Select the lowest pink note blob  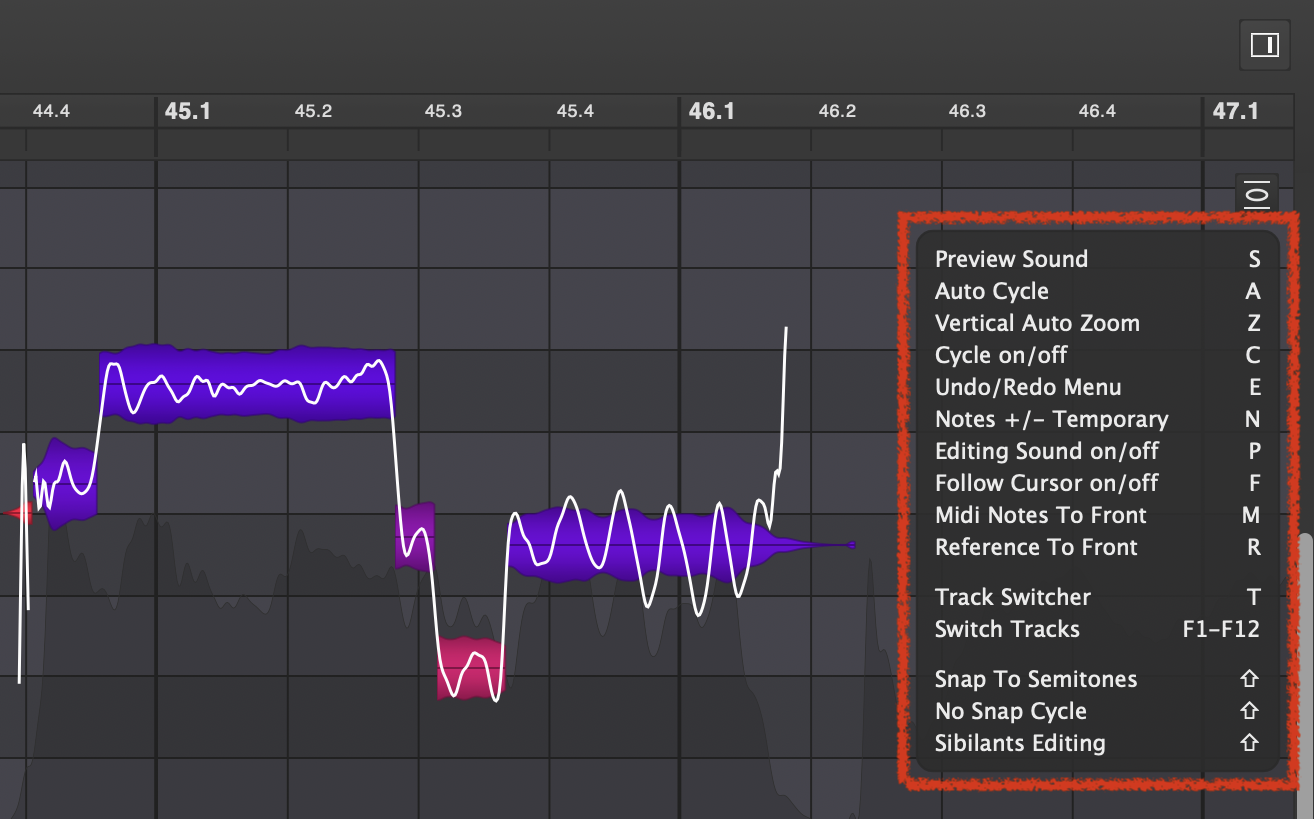pyautogui.click(x=471, y=668)
